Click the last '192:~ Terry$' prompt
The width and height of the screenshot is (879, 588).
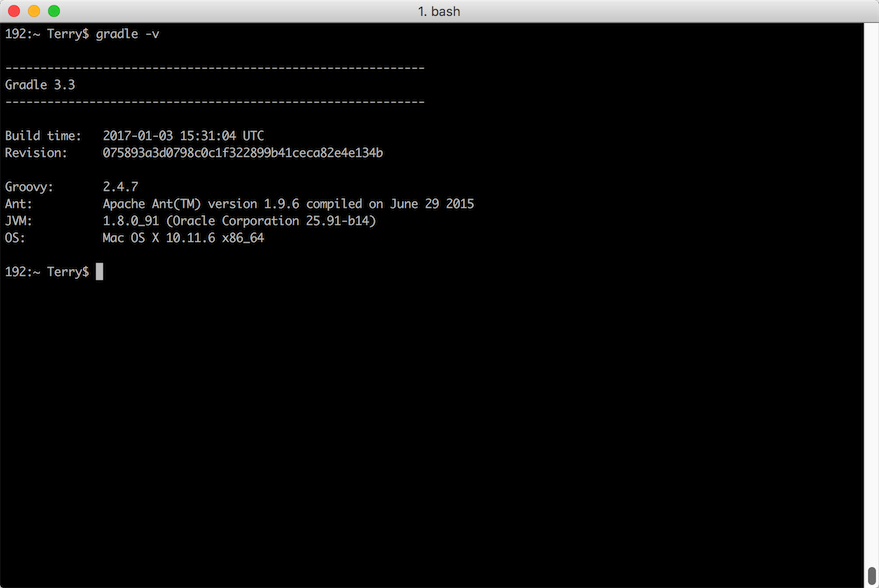point(47,272)
